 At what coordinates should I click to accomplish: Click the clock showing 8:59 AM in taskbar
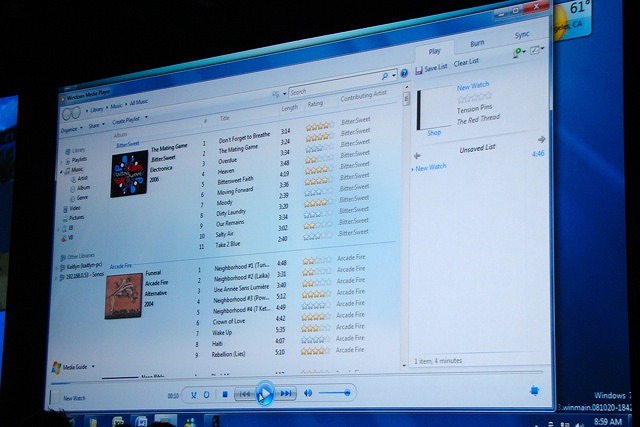pos(608,422)
